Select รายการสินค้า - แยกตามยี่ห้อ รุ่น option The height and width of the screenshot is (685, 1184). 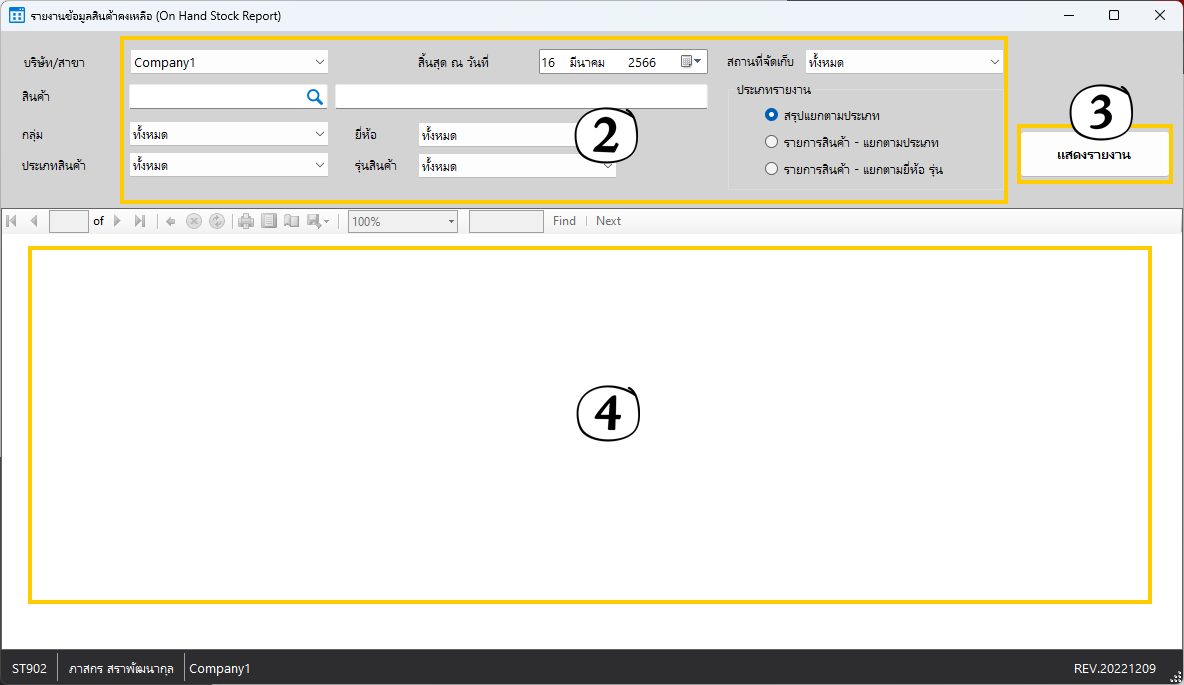[771, 169]
